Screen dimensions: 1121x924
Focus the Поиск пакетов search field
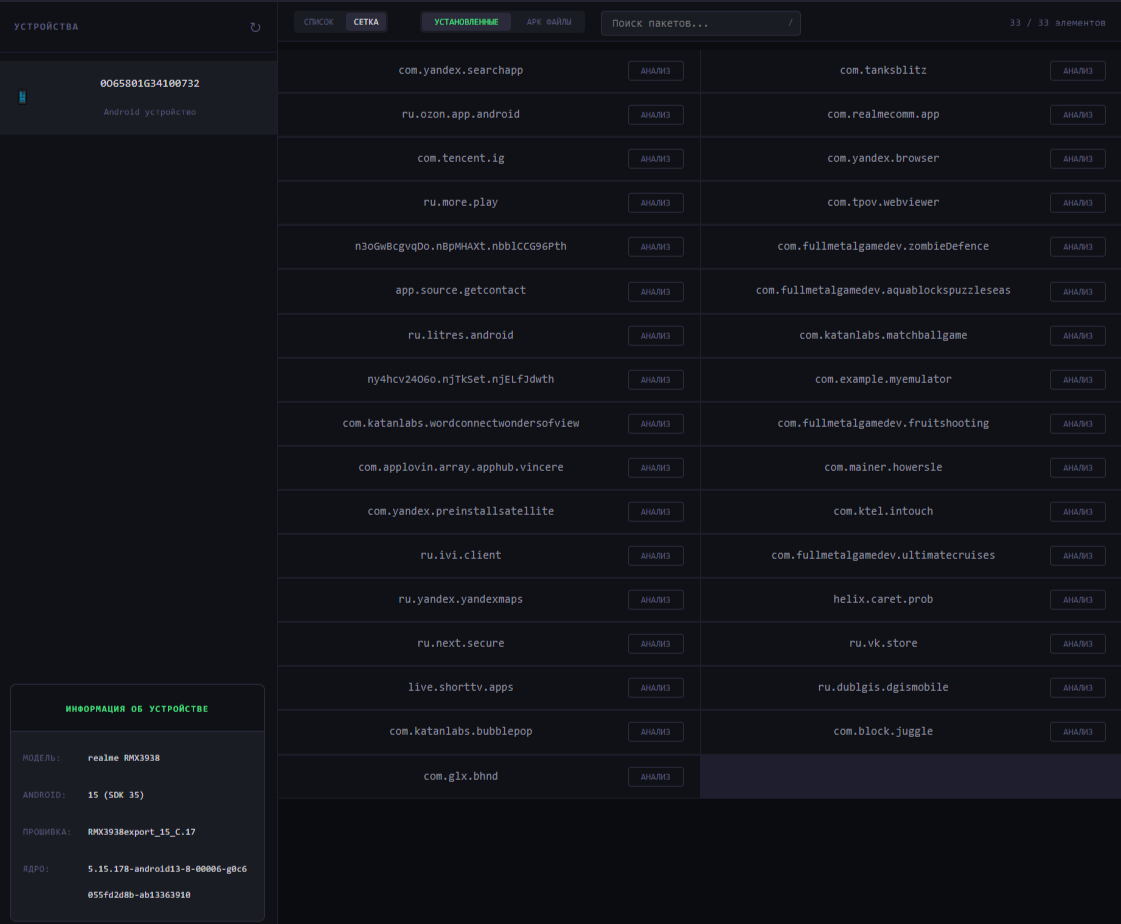coord(701,23)
